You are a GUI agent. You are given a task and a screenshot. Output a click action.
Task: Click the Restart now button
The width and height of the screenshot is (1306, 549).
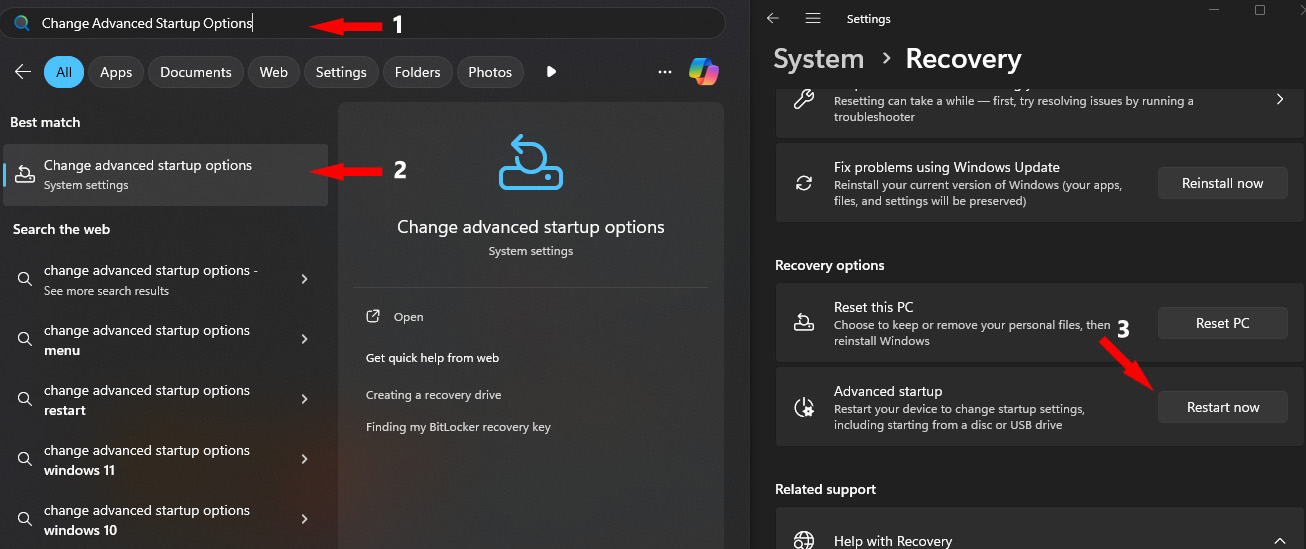point(1222,407)
